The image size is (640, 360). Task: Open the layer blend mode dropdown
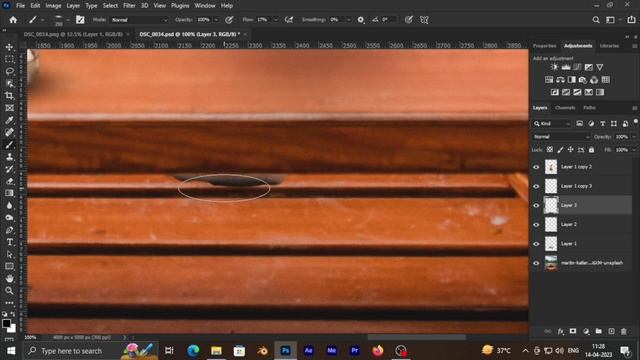click(x=561, y=137)
